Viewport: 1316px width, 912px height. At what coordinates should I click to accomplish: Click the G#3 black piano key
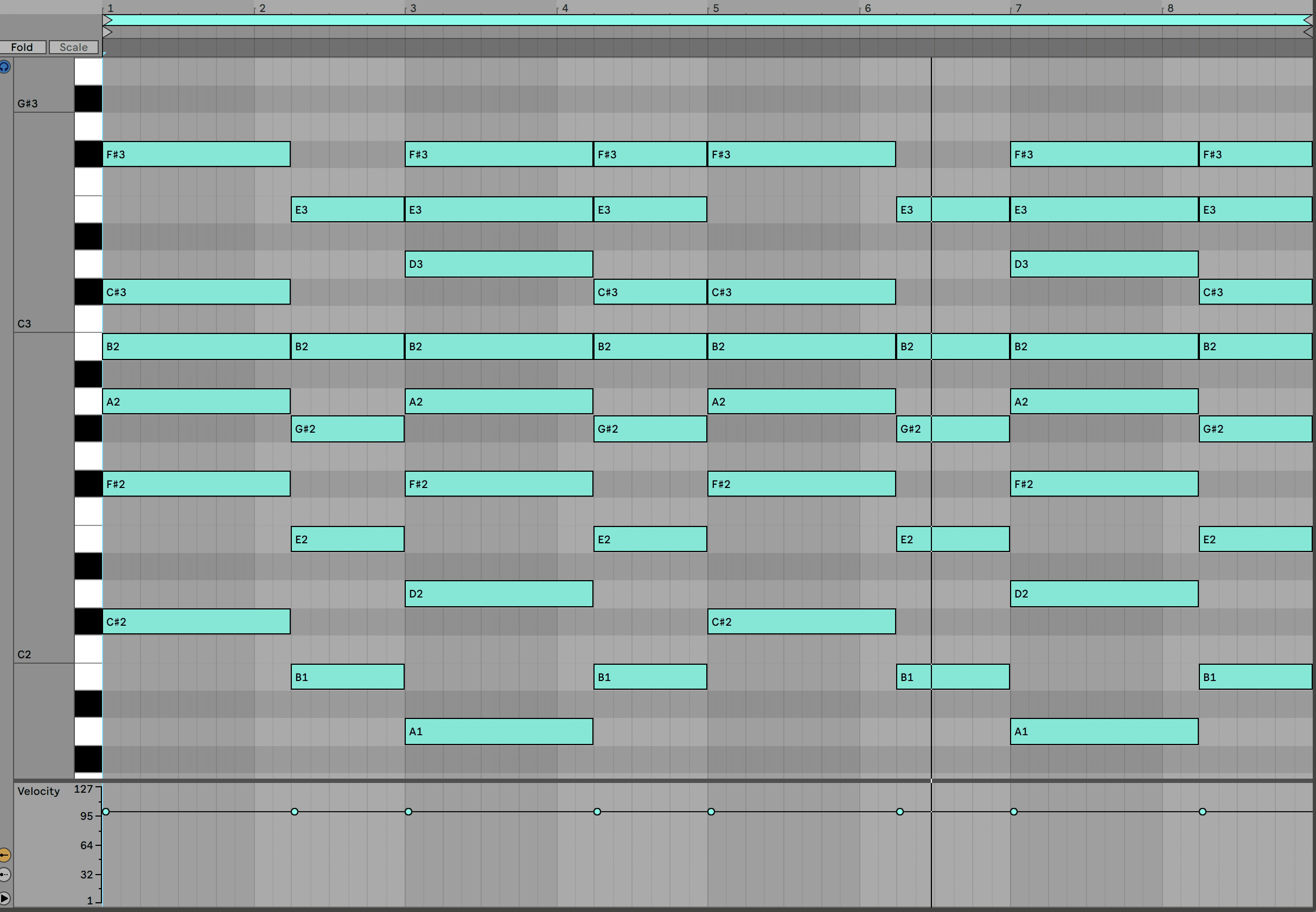(88, 99)
